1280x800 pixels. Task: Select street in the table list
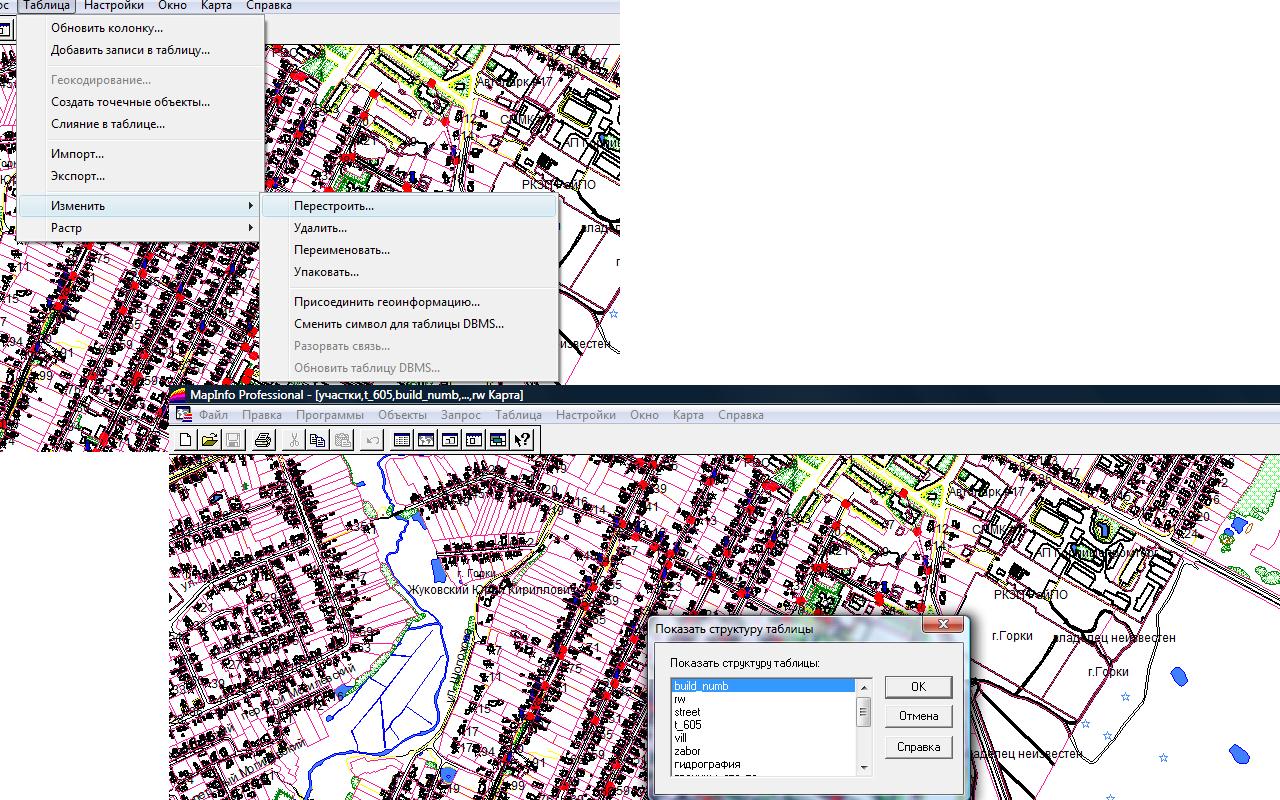687,712
